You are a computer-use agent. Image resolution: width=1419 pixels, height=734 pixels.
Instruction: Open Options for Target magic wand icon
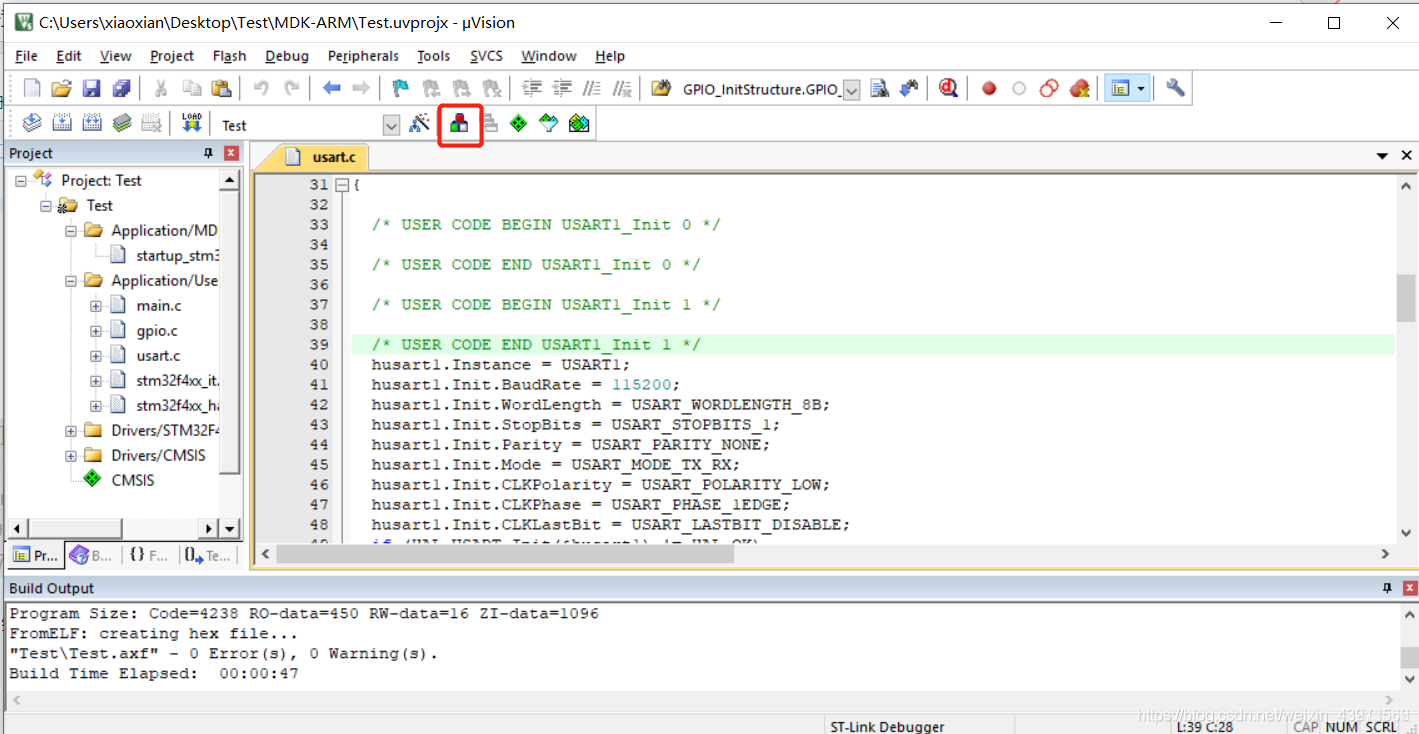coord(420,124)
